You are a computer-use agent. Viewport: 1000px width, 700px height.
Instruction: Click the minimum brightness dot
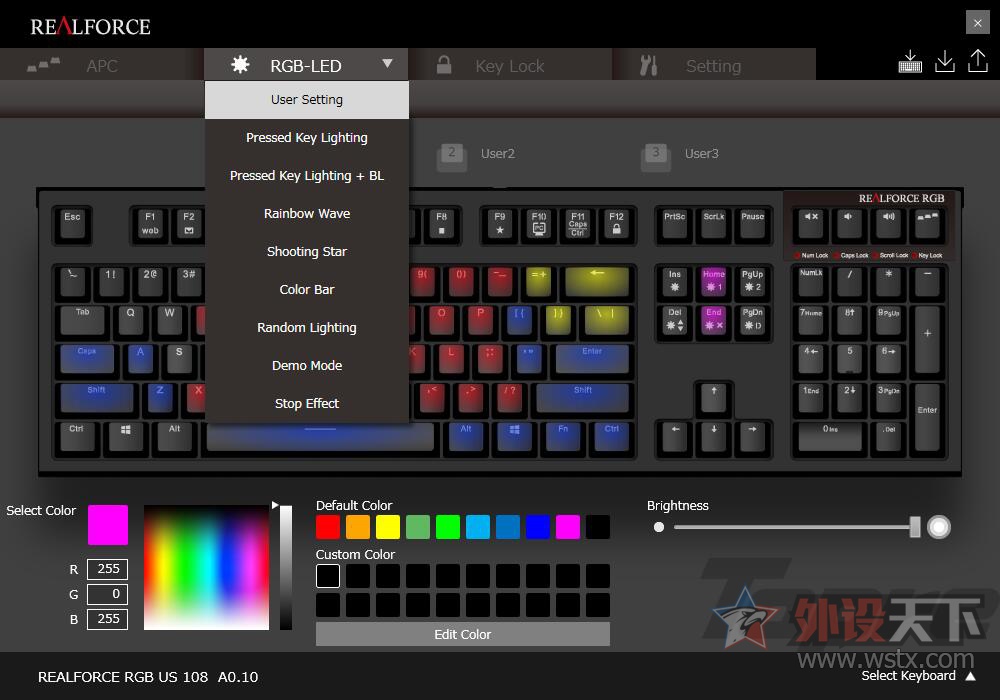pyautogui.click(x=659, y=527)
